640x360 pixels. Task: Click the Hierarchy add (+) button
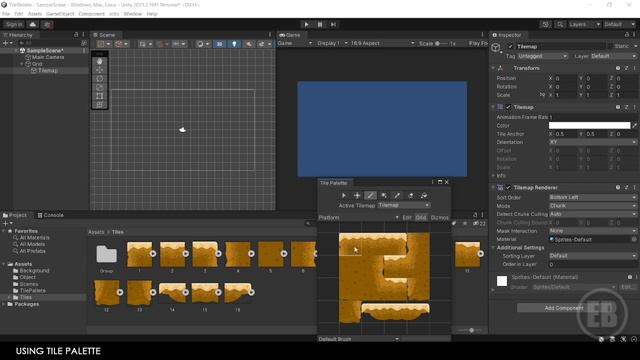6,43
